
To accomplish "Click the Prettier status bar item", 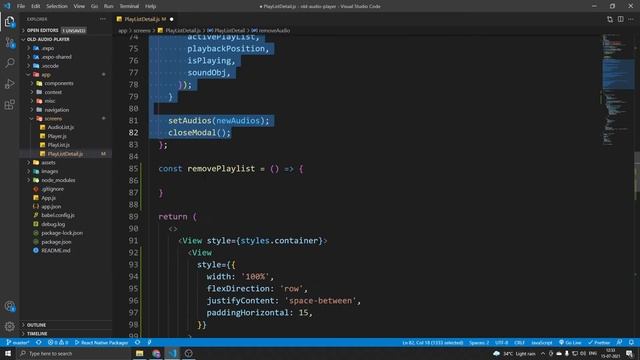I will [599, 342].
